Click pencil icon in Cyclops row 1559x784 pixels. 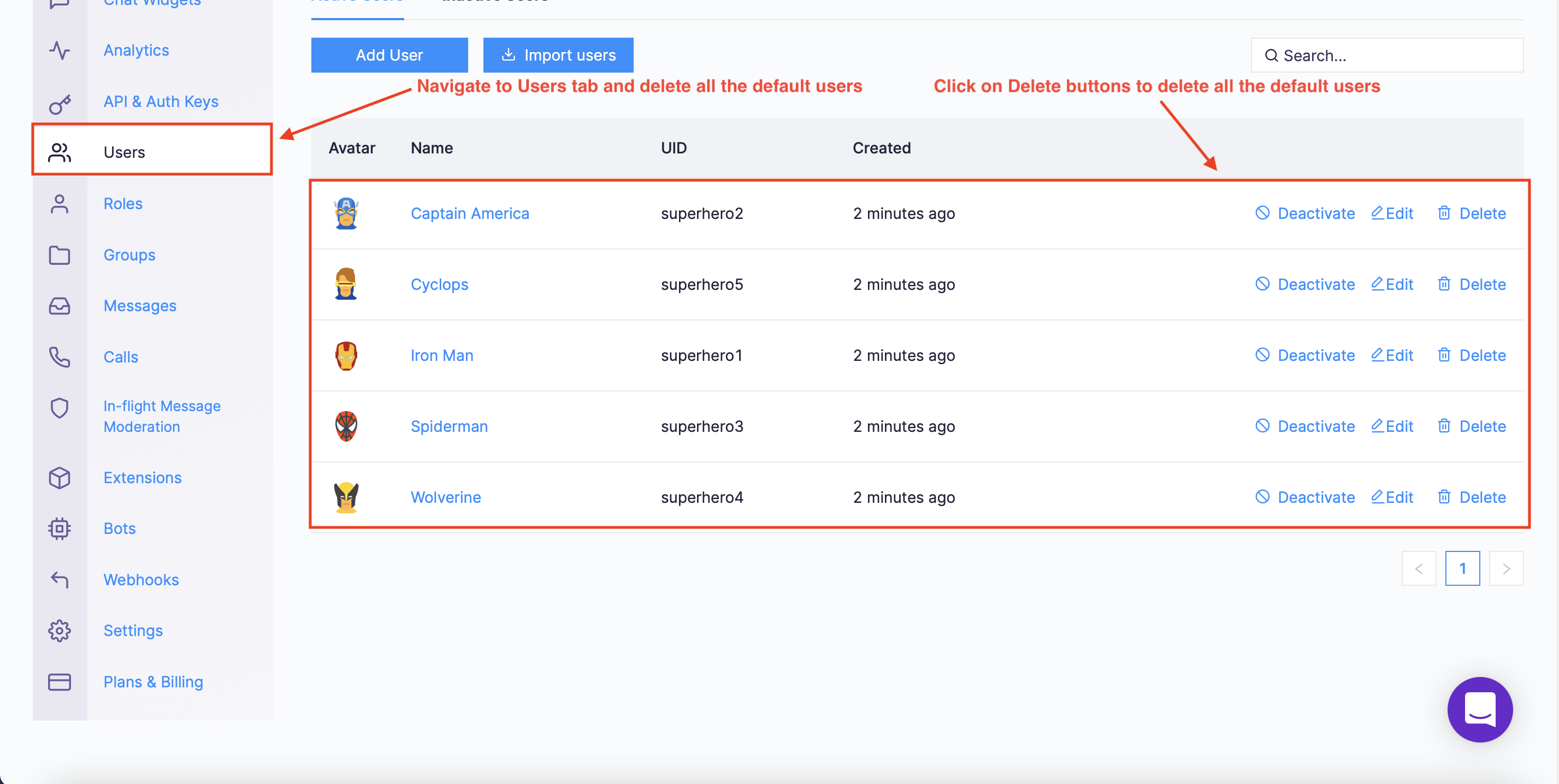(x=1378, y=283)
